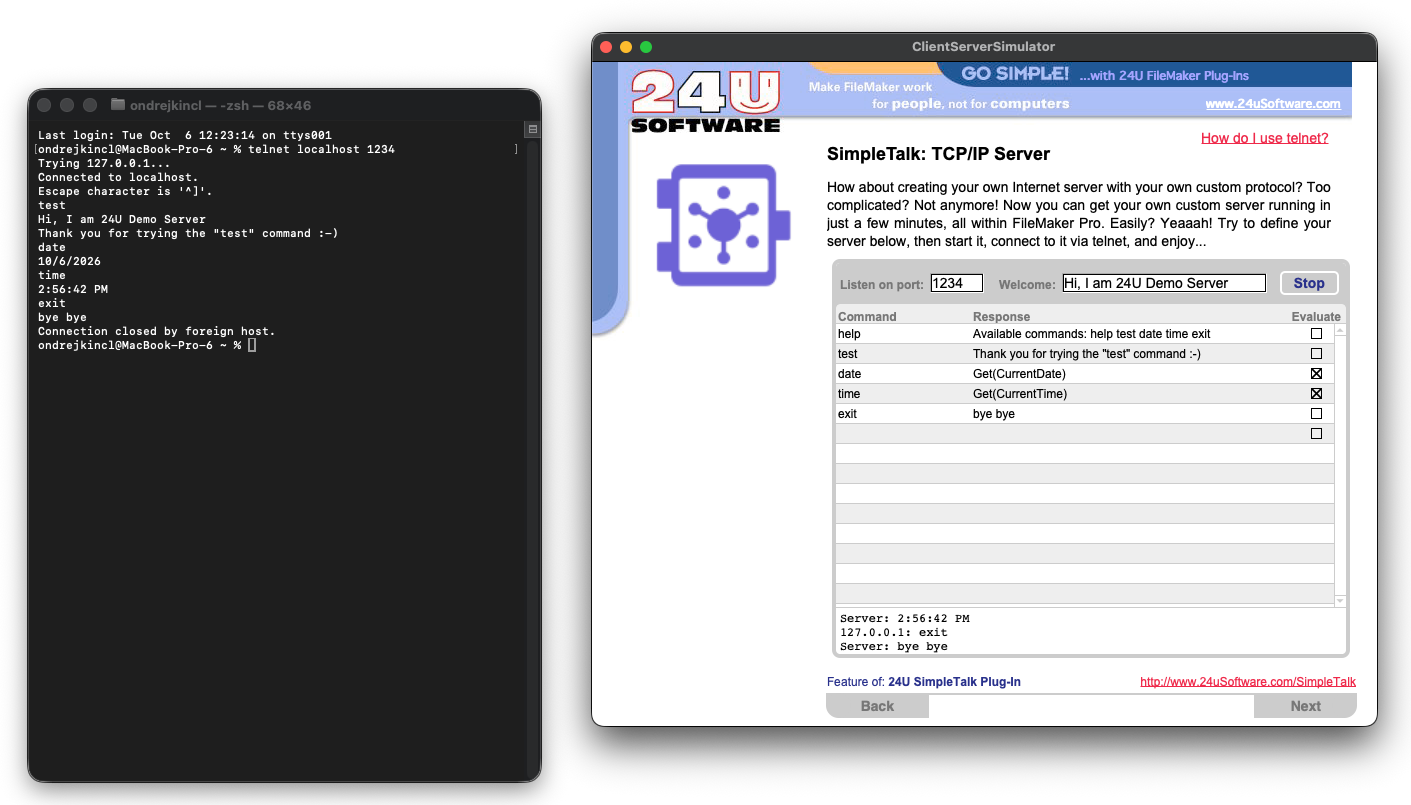Uncheck Evaluate for the date command
The height and width of the screenshot is (805, 1411).
1316,374
